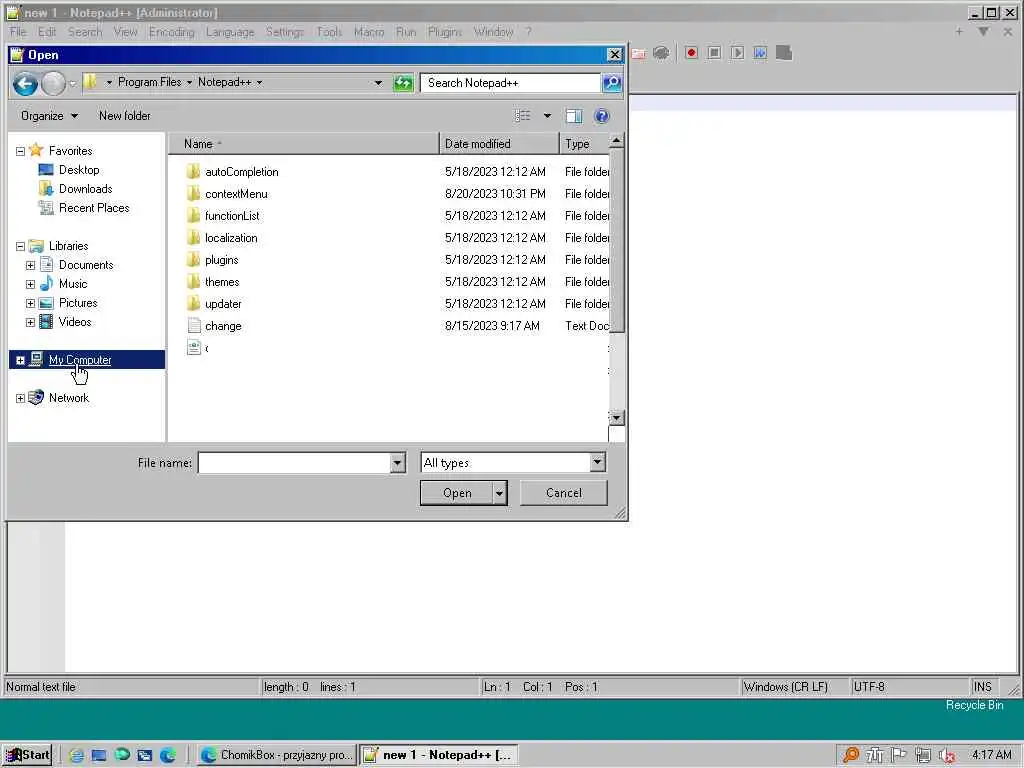The image size is (1024, 768).
Task: Select the themes folder
Action: coord(222,282)
